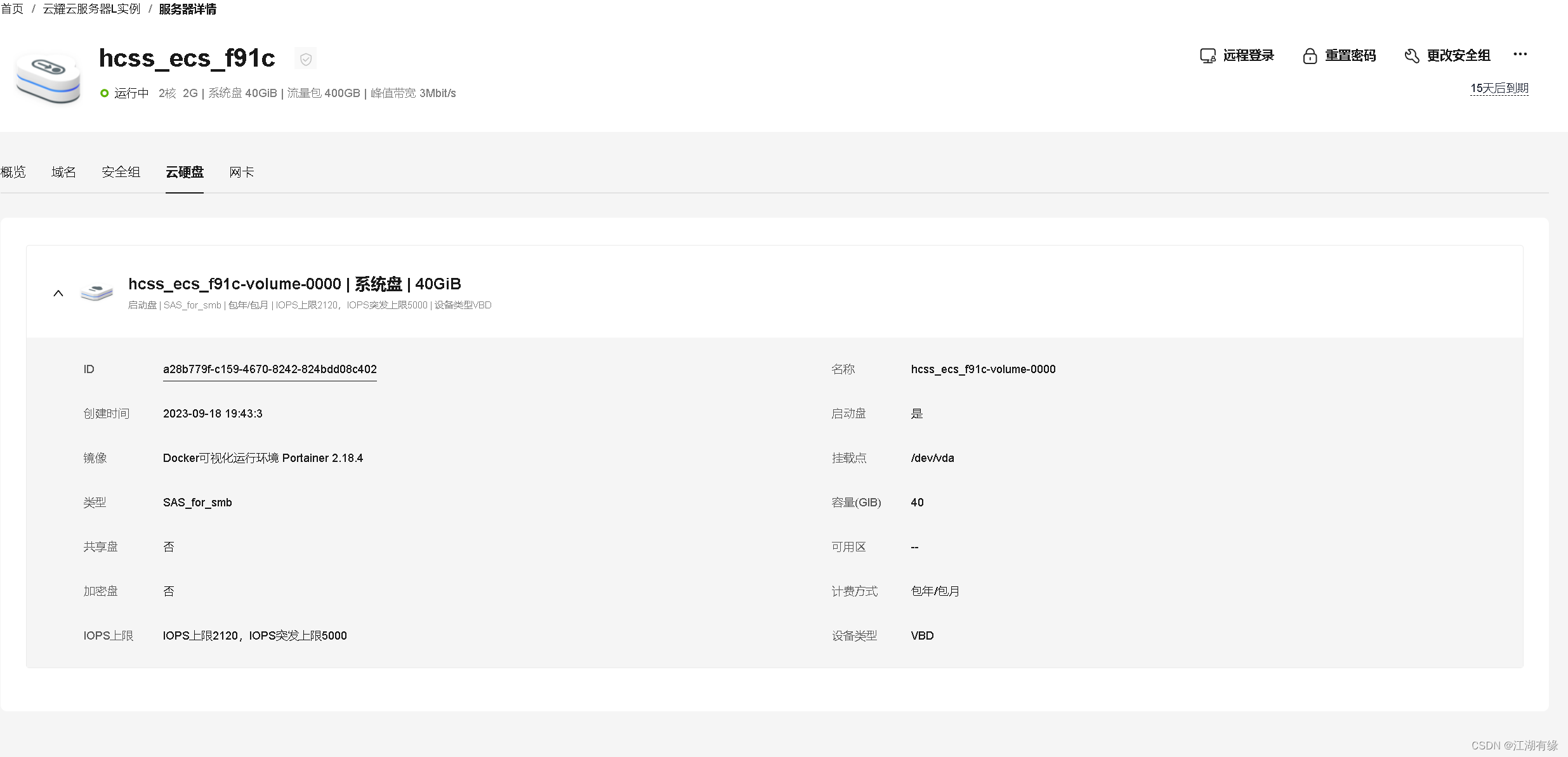Open the three-dots more actions menu
Viewport: 1568px width, 757px height.
[x=1520, y=55]
